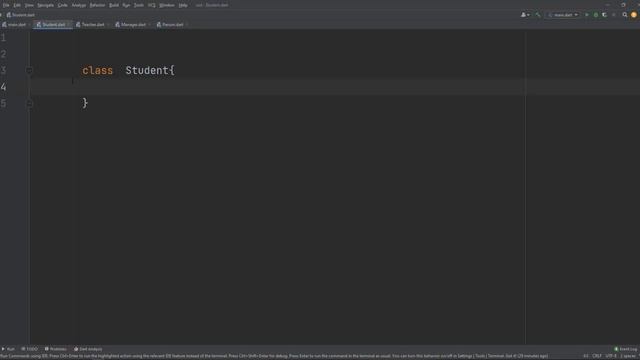The image size is (640, 360).
Task: Close the Teacher.dart tab
Action: click(108, 25)
